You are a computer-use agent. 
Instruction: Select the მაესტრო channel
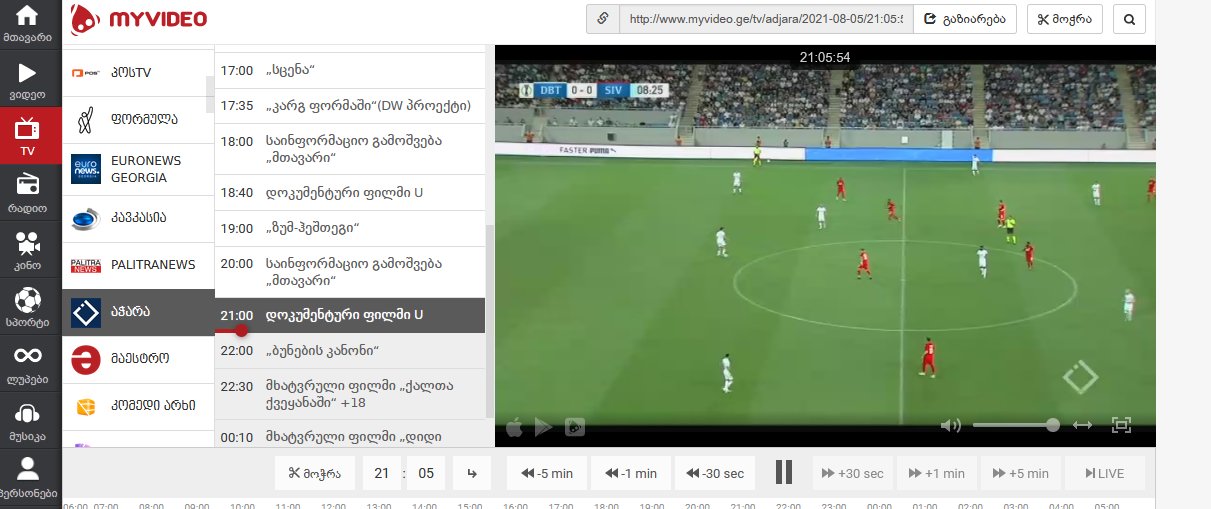pyautogui.click(x=138, y=358)
